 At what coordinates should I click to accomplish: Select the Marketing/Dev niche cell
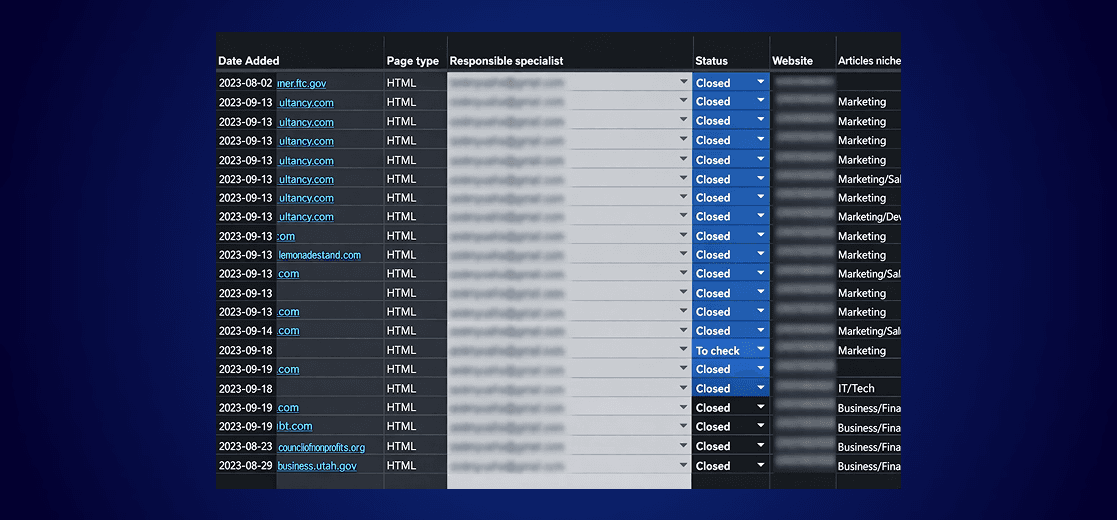coord(869,217)
